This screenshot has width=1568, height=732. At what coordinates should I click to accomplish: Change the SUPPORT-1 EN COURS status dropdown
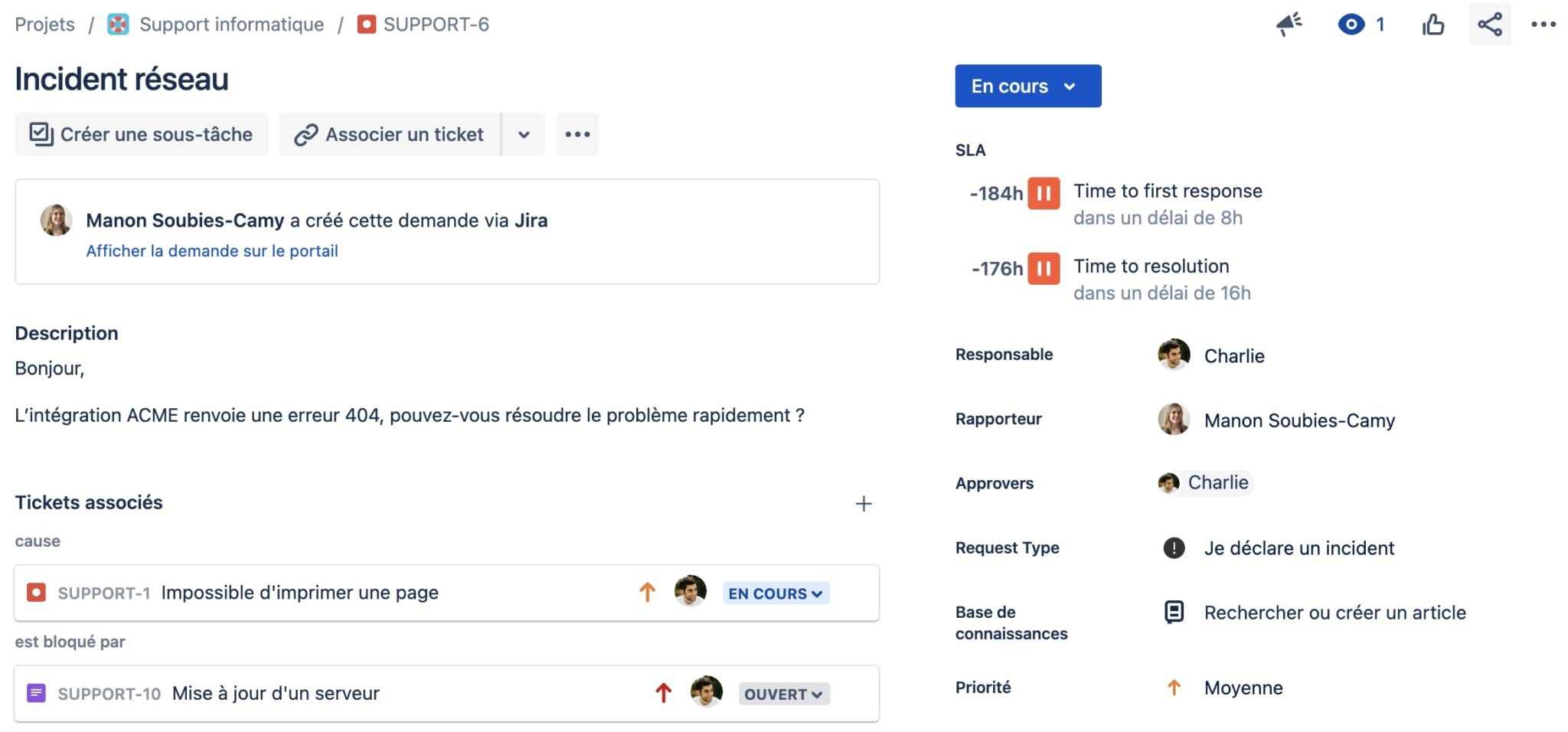(776, 593)
